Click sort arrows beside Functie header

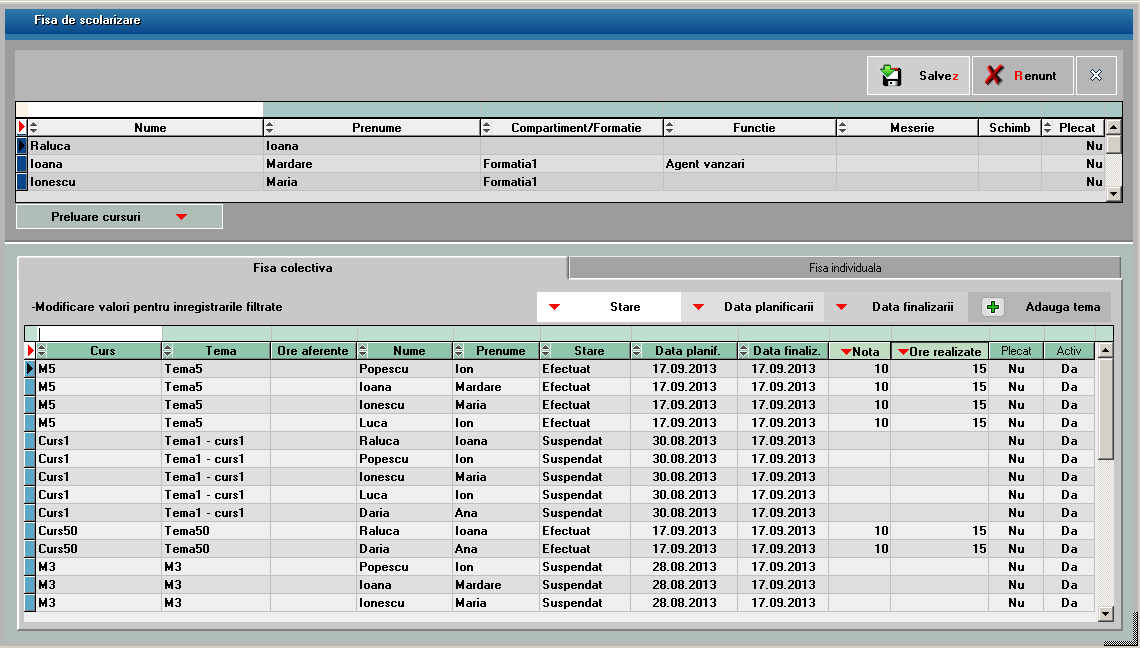[x=670, y=128]
